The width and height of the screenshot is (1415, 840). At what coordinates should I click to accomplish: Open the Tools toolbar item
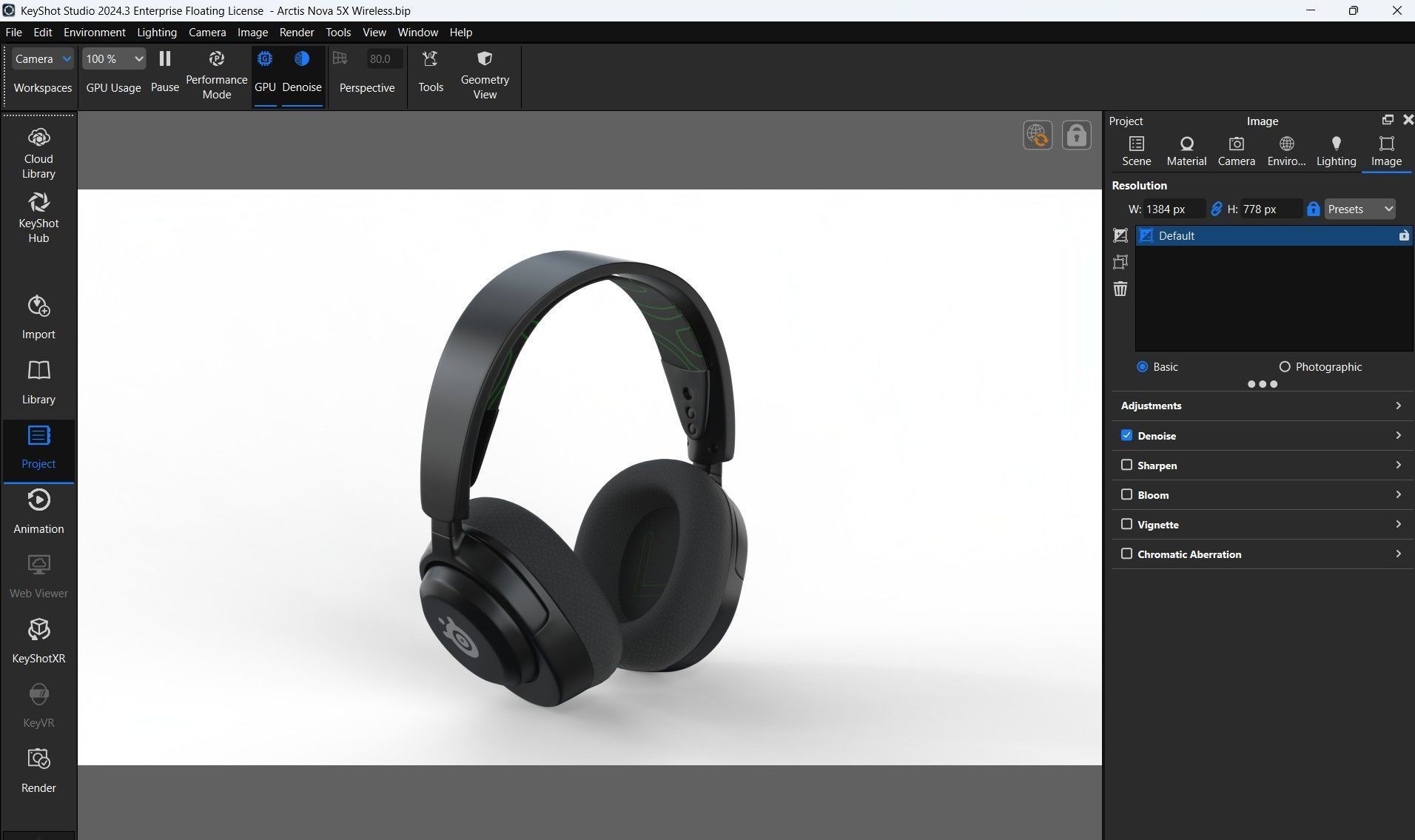431,72
